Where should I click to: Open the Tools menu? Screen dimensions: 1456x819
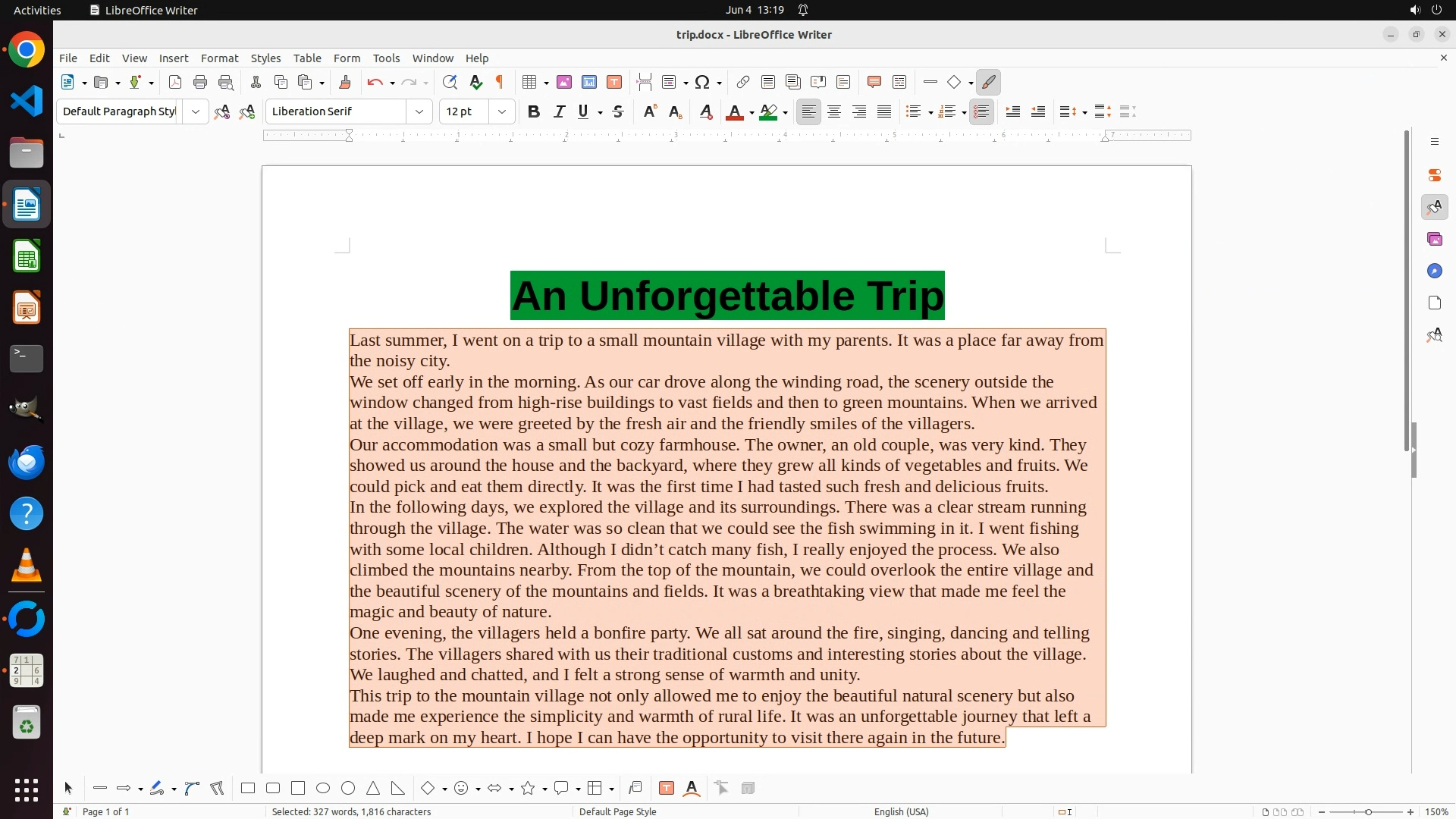pos(386,58)
